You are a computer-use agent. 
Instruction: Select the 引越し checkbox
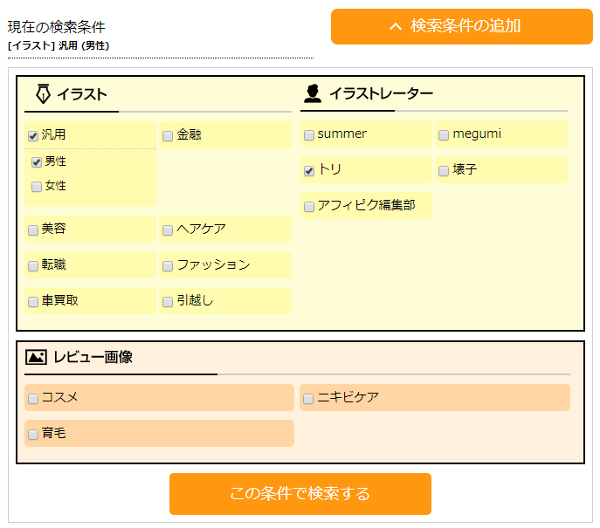168,302
